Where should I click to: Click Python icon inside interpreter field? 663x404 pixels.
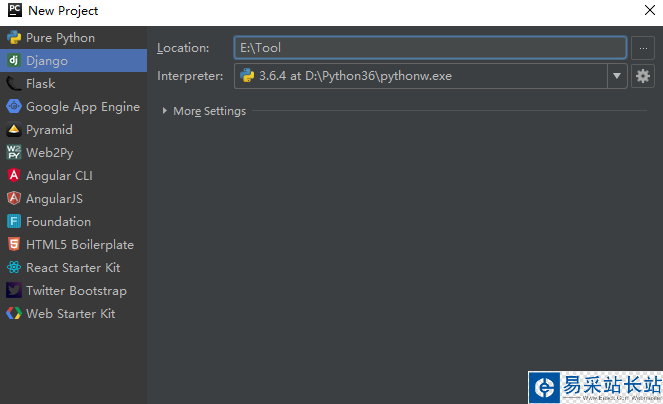point(247,76)
